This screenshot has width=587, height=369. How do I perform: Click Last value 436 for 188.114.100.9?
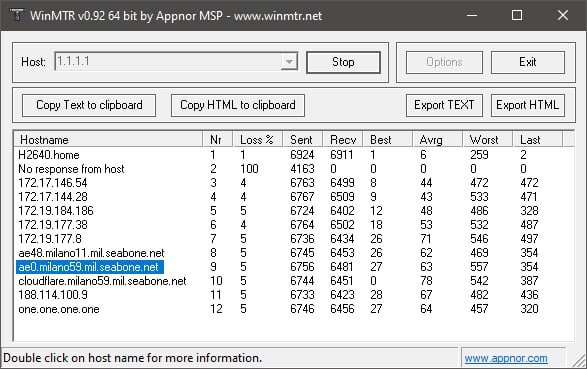click(529, 295)
